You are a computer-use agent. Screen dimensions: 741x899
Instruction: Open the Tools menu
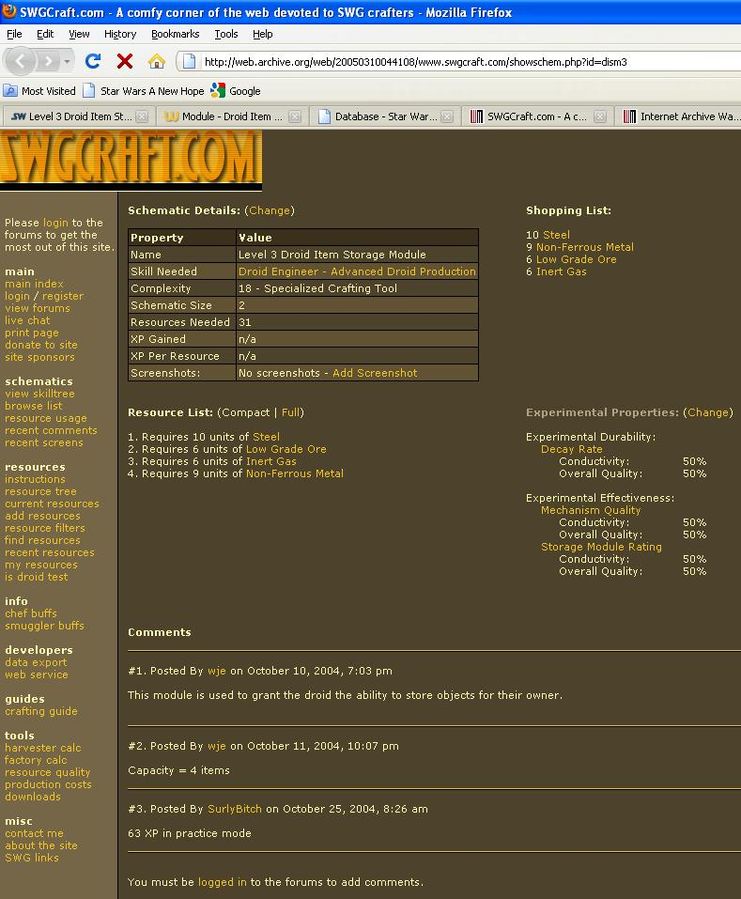226,34
